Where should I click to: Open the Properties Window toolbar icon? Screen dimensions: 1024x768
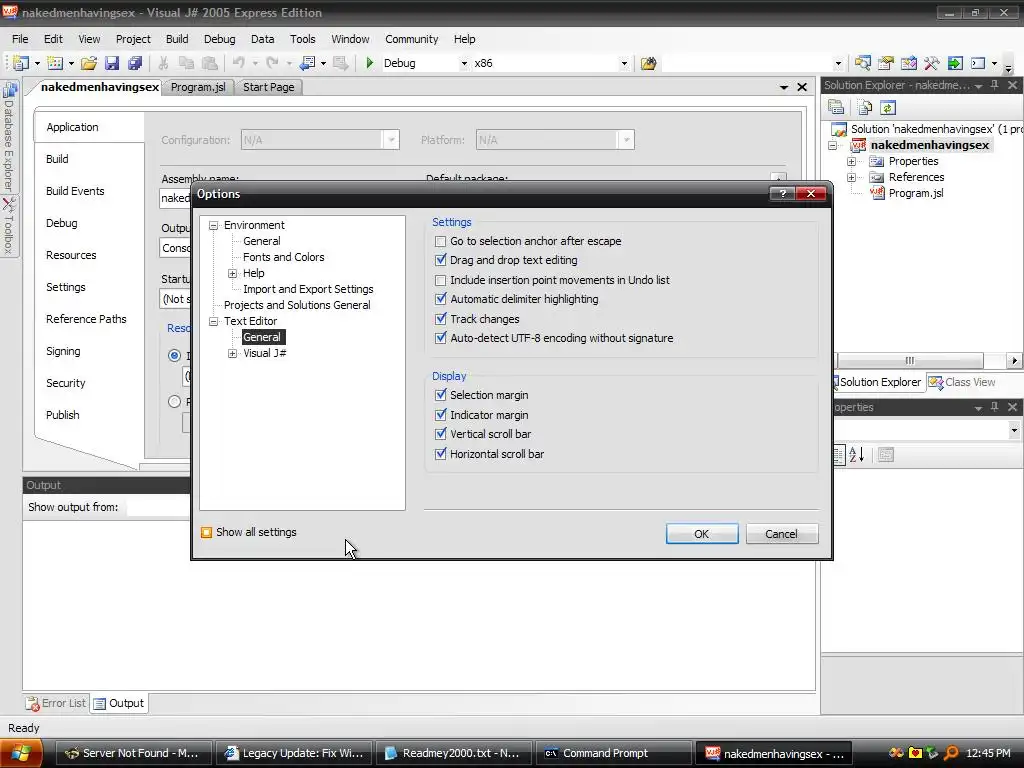tap(886, 63)
